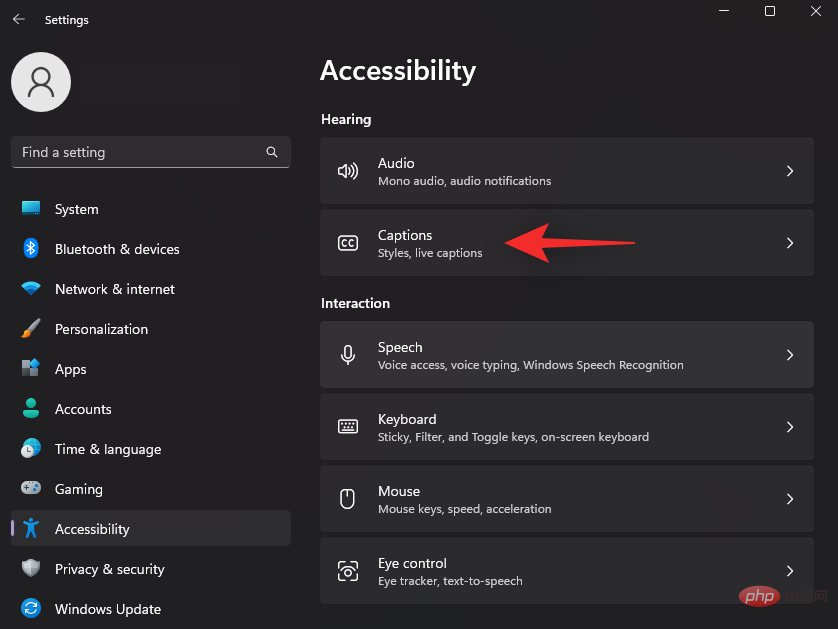Image resolution: width=838 pixels, height=629 pixels.
Task: Open the Audio settings card
Action: [567, 171]
